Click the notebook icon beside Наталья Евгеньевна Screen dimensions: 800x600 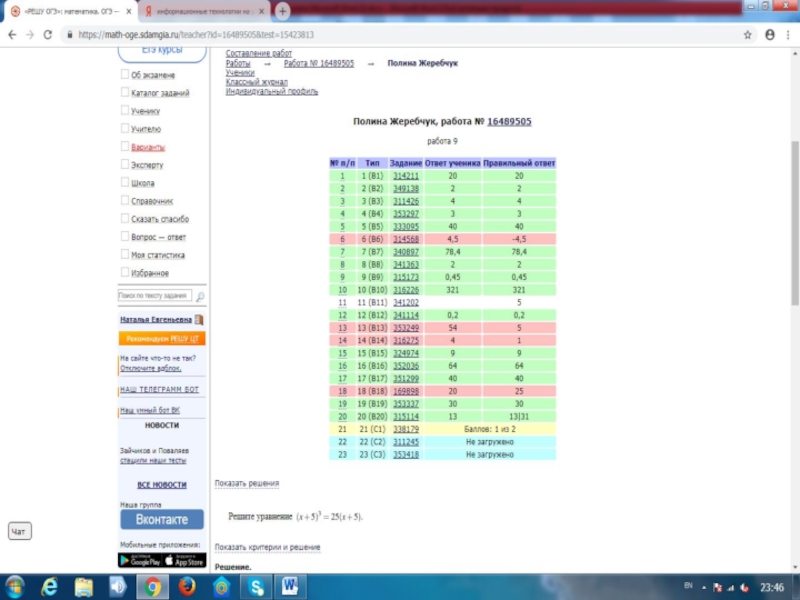click(x=199, y=320)
